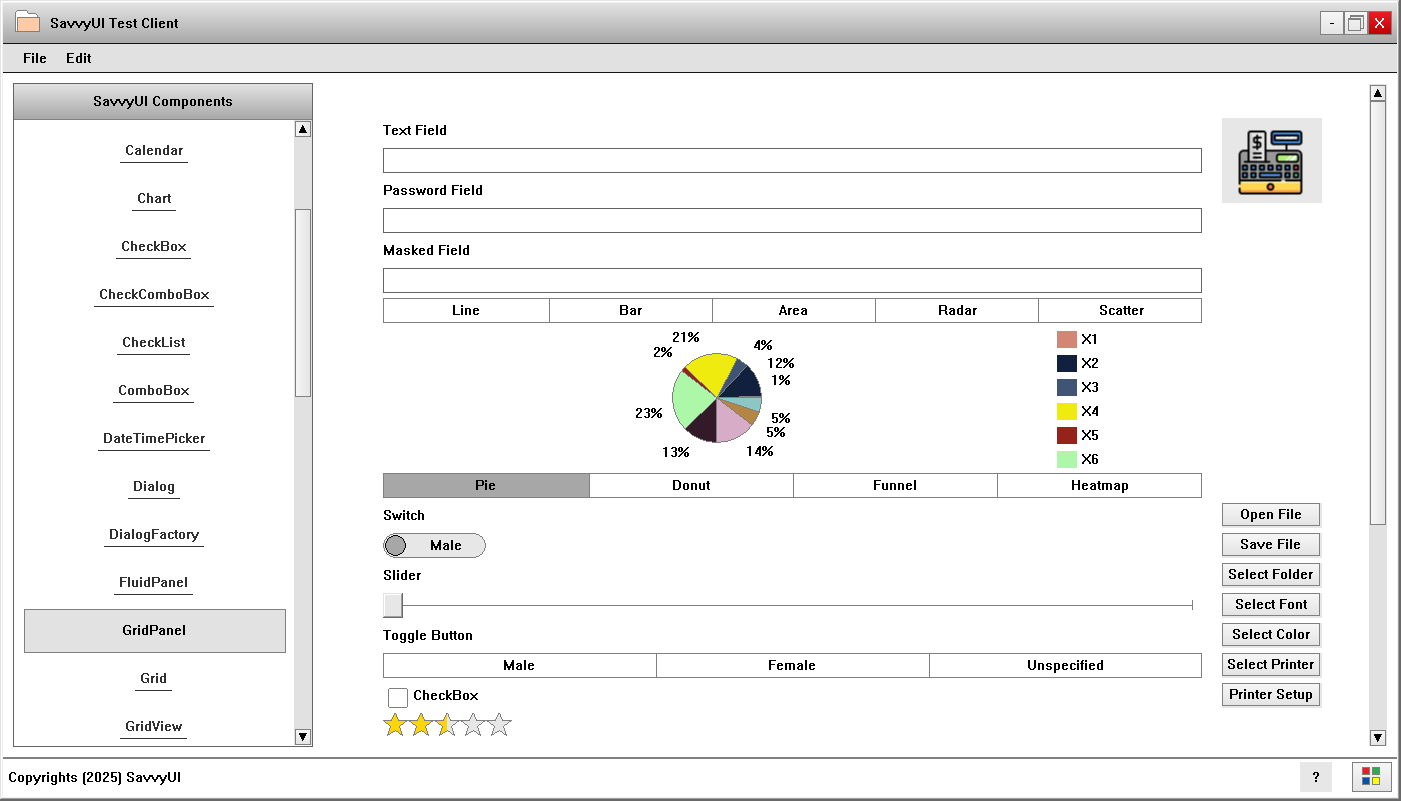This screenshot has height=801, width=1401.
Task: Open the DateTimePicker component page
Action: point(154,439)
